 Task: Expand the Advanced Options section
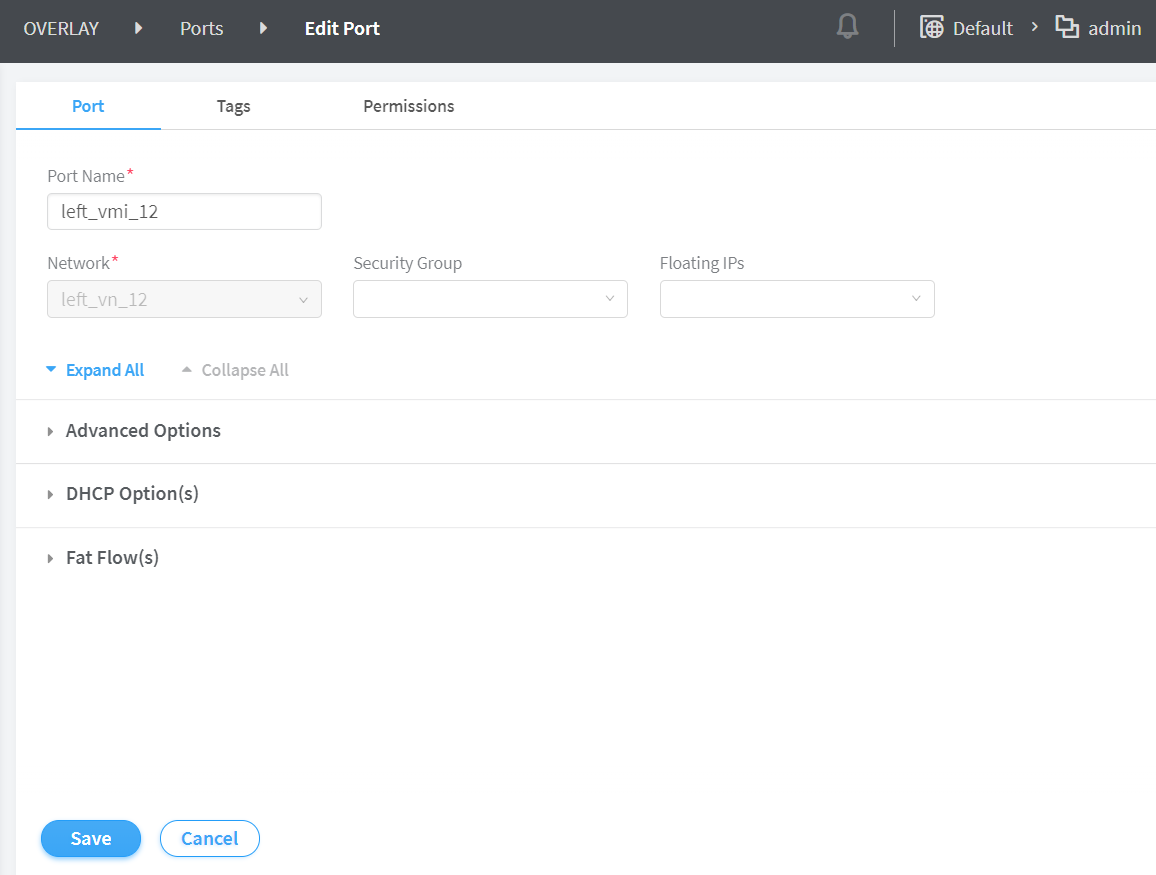click(143, 431)
